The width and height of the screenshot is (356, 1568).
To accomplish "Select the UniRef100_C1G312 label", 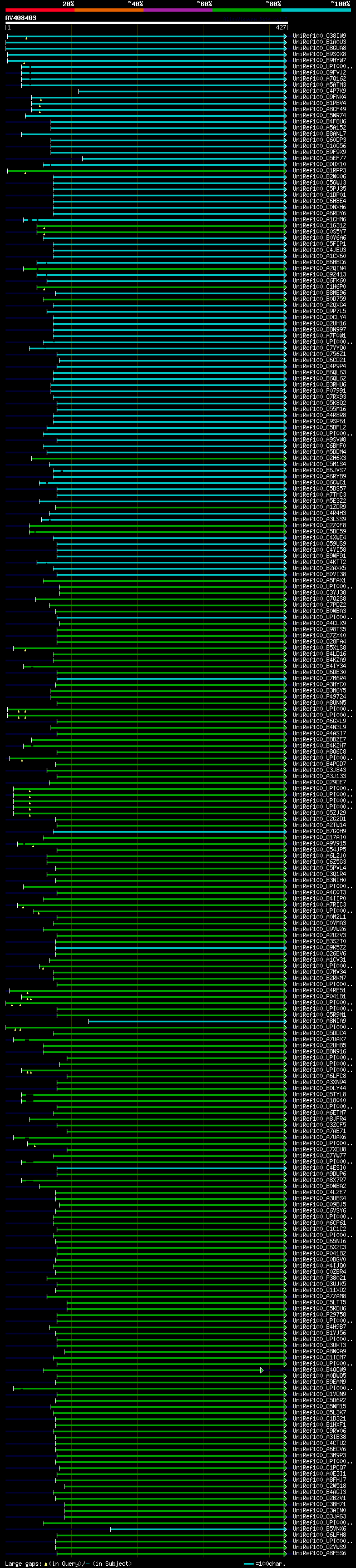I will coord(319,225).
